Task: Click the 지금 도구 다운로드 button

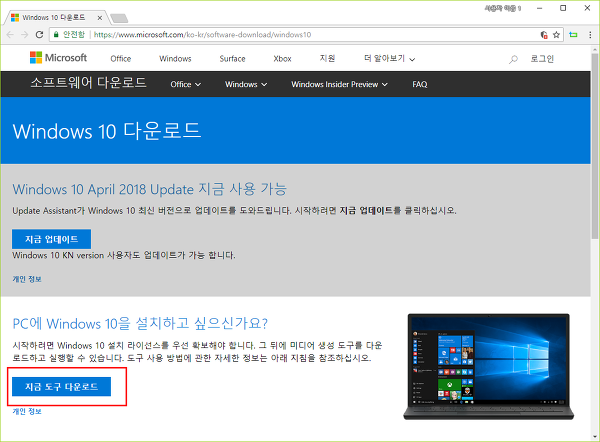Action: (x=62, y=387)
